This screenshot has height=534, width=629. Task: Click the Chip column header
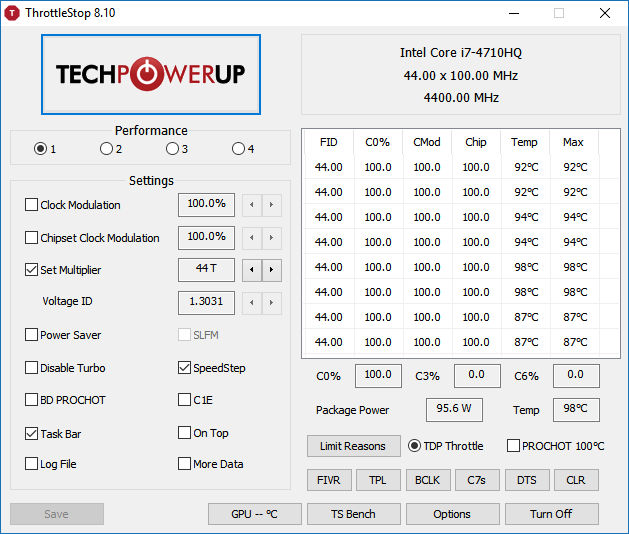[476, 142]
